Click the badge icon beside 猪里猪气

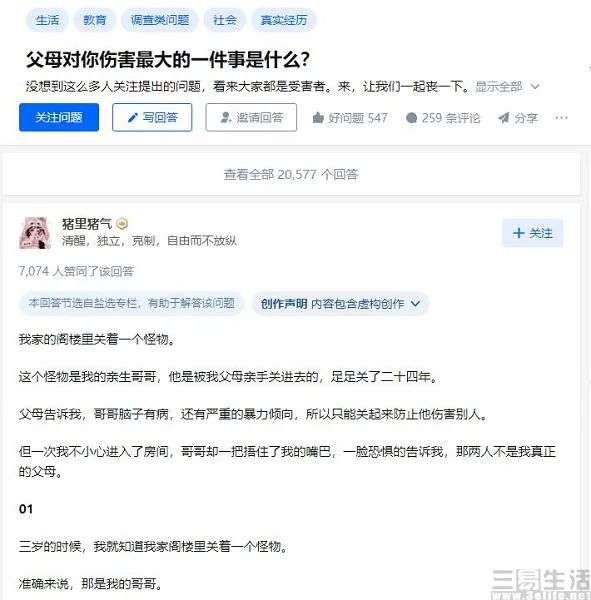(x=122, y=223)
